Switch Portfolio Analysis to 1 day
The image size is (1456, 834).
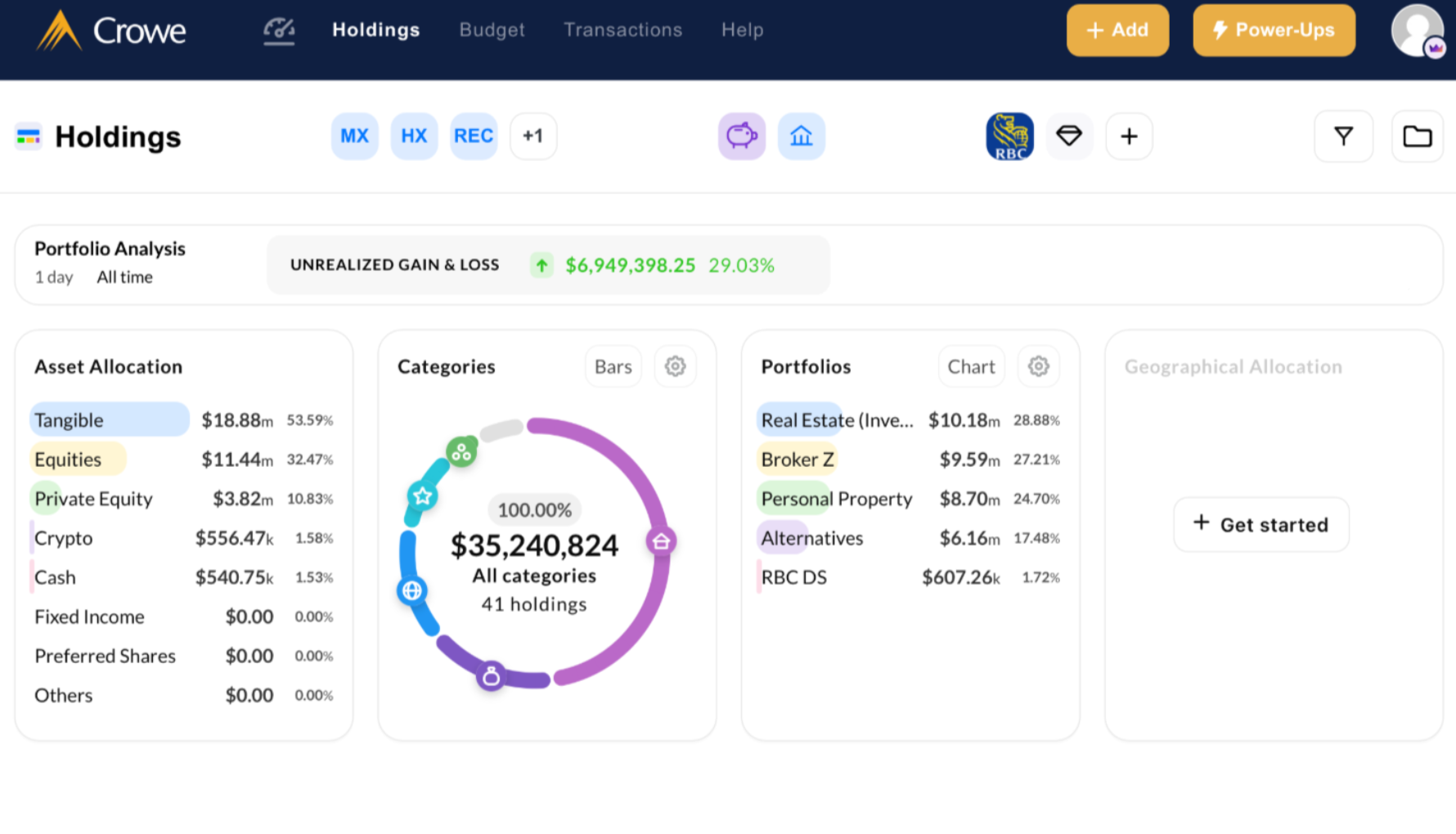pyautogui.click(x=54, y=277)
